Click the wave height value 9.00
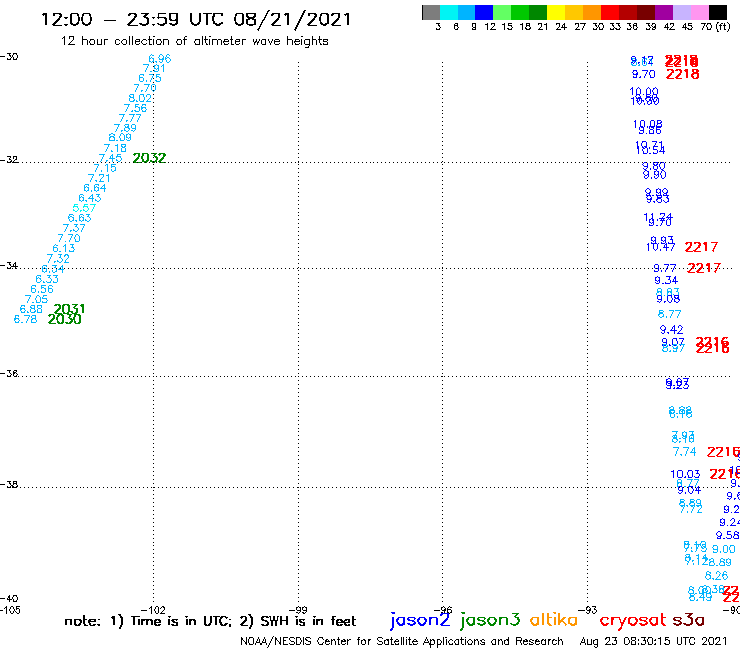Screen dimensions: 740x650 click(723, 549)
